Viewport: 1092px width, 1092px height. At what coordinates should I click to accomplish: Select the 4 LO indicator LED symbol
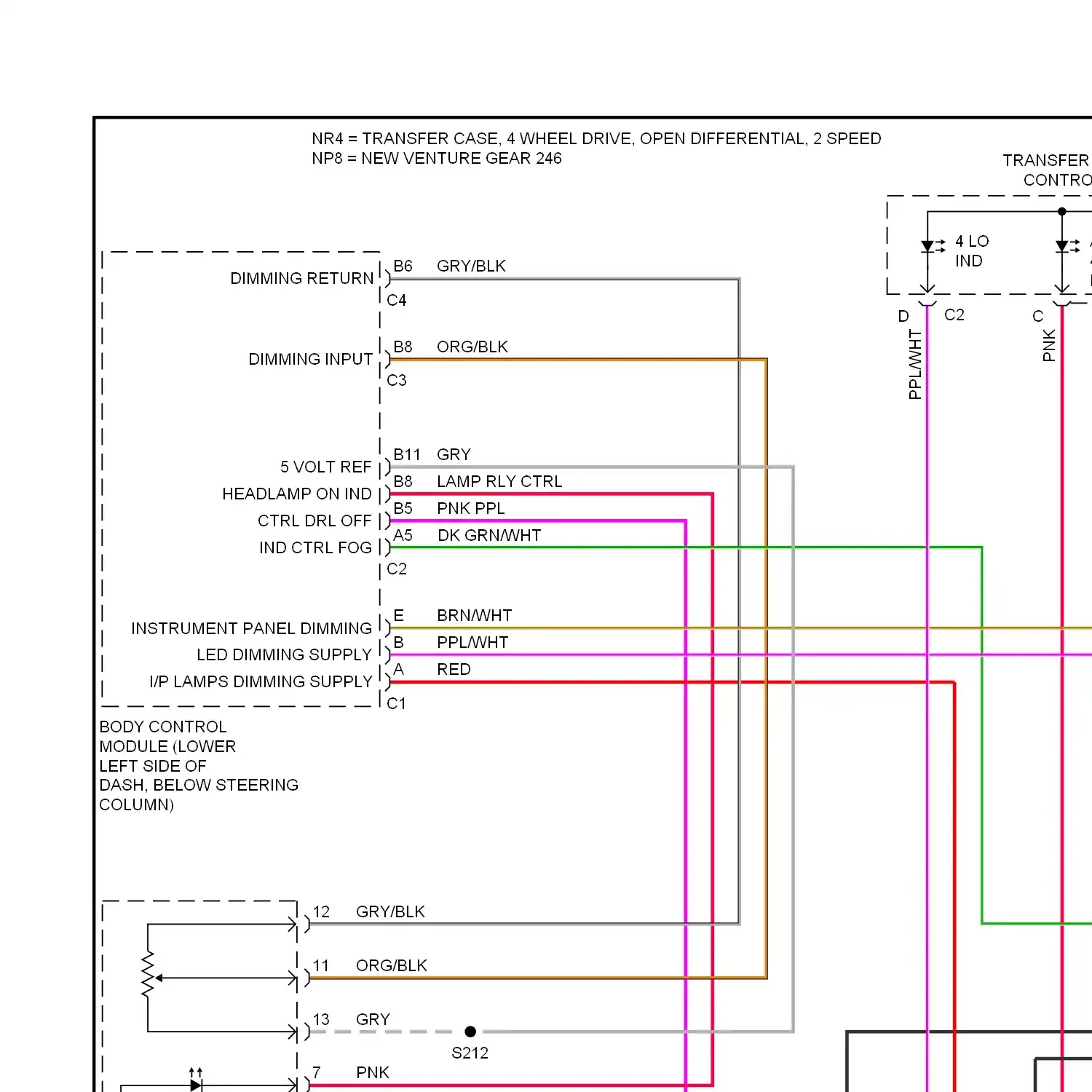click(932, 246)
